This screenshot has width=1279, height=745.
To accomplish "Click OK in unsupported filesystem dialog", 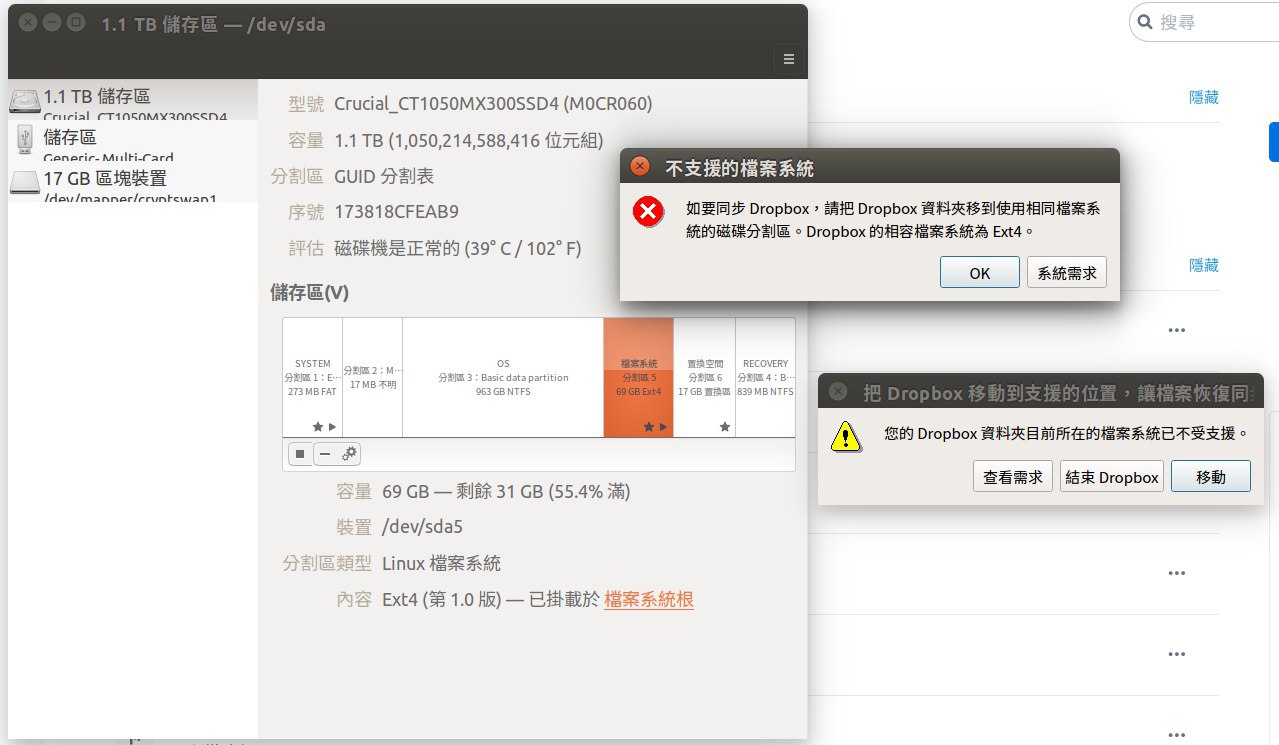I will (x=980, y=272).
